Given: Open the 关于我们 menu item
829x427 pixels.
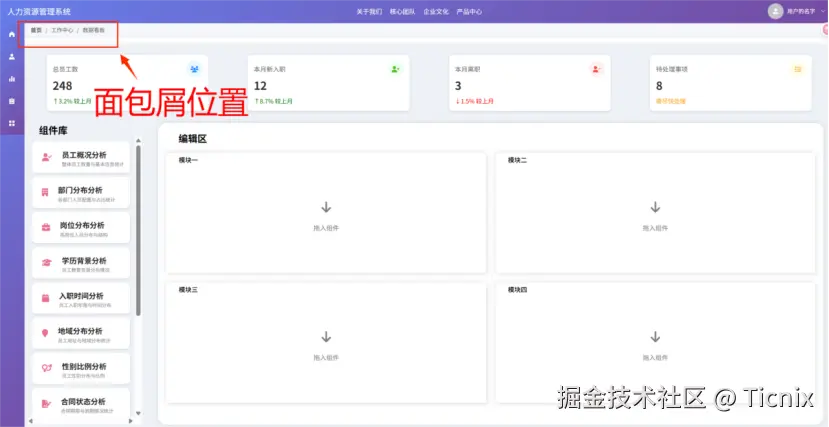Looking at the screenshot, I should tap(369, 12).
